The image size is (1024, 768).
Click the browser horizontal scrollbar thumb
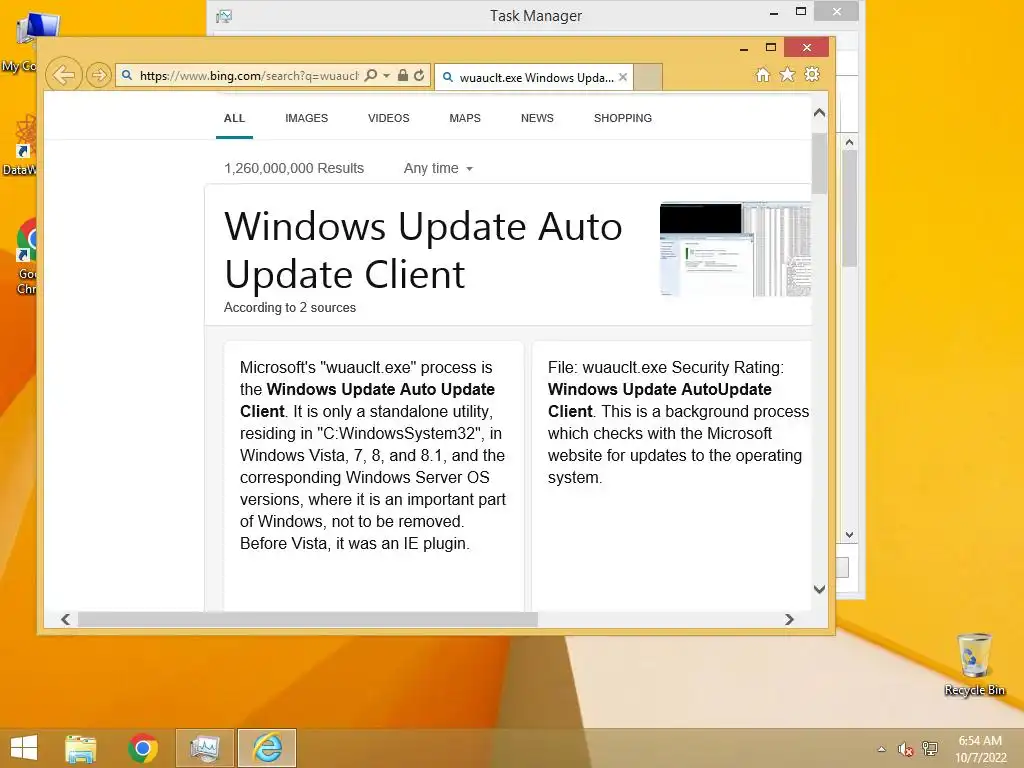(x=308, y=619)
